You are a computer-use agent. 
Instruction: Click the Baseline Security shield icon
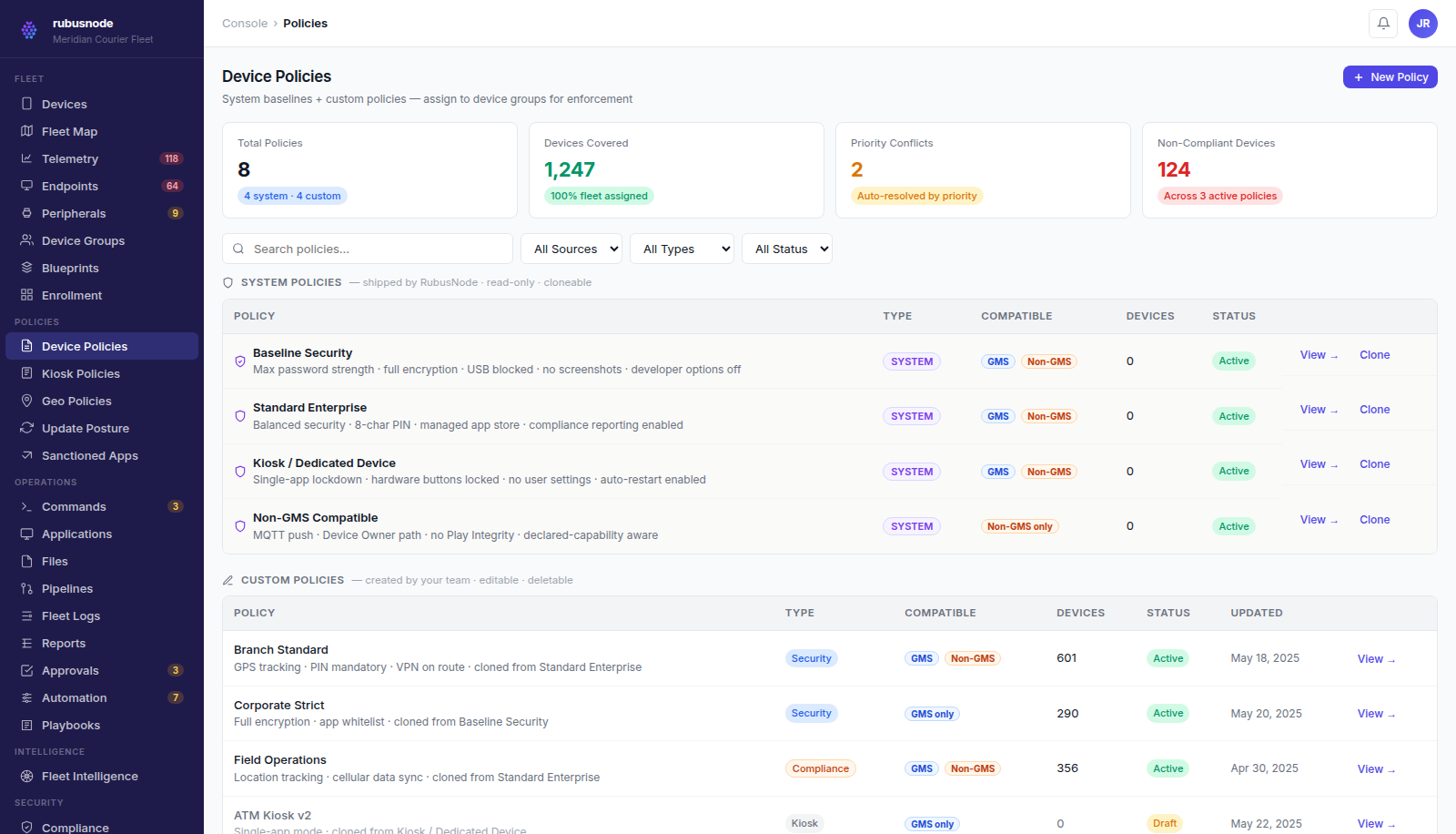click(x=240, y=361)
